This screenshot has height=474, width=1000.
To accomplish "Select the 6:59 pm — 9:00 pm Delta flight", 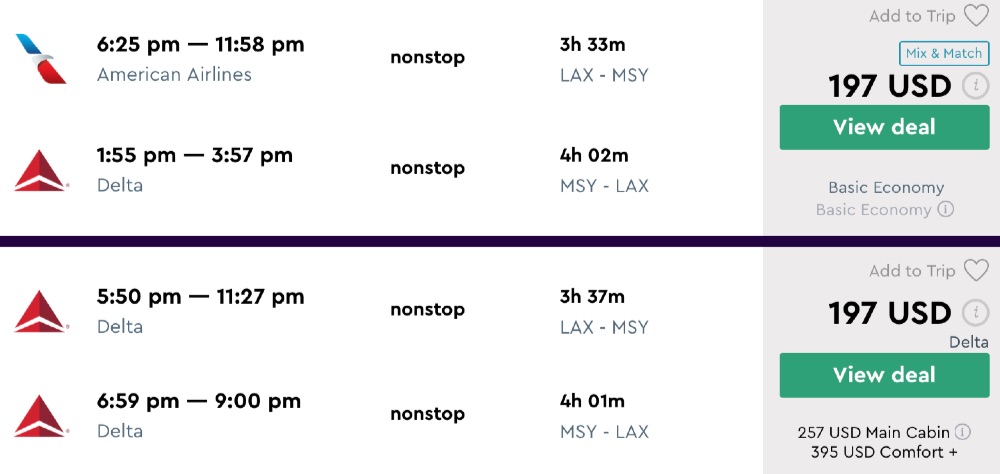I will (199, 401).
